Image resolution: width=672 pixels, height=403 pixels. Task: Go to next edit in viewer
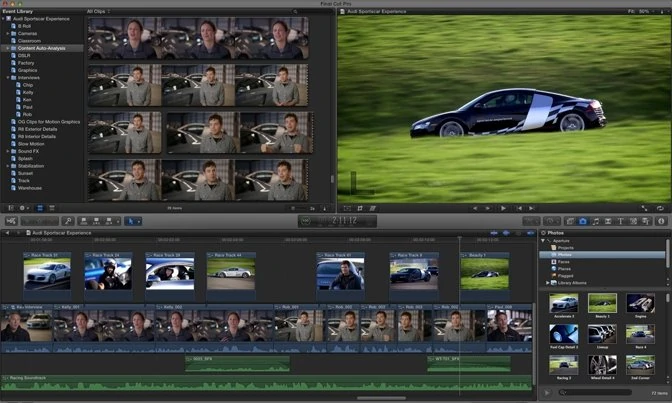click(531, 208)
